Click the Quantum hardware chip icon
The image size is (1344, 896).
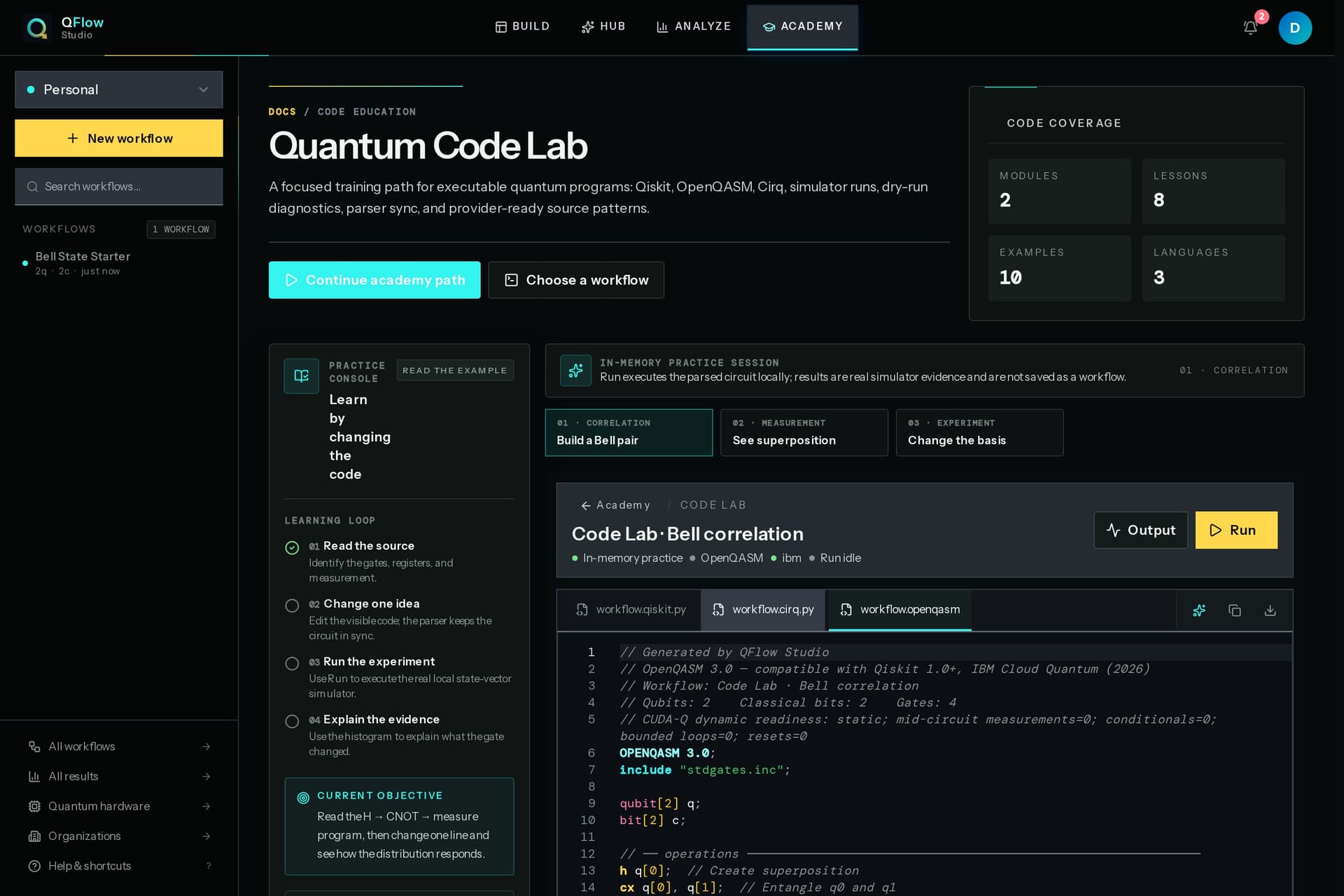coord(34,806)
